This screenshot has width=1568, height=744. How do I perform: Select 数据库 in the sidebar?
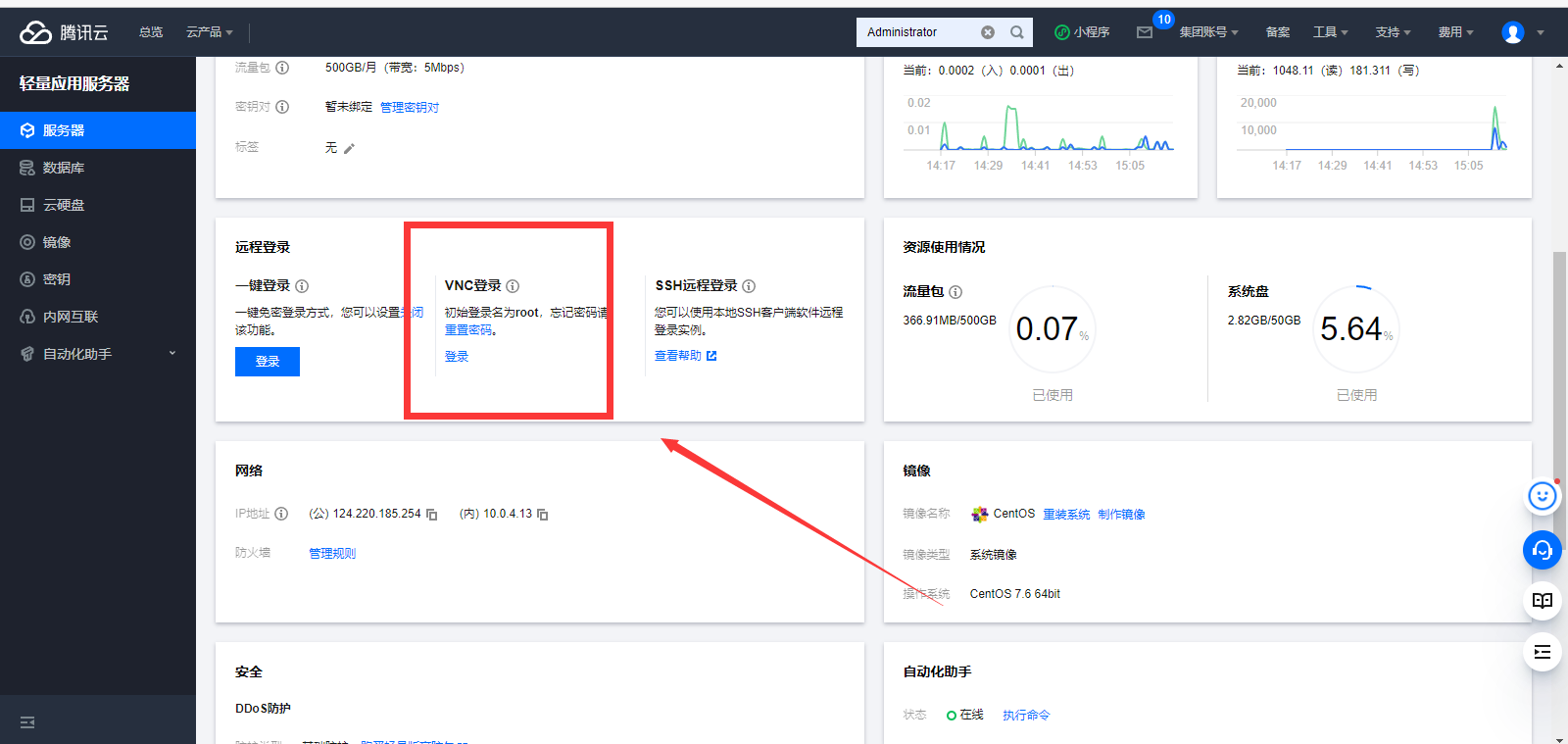98,168
